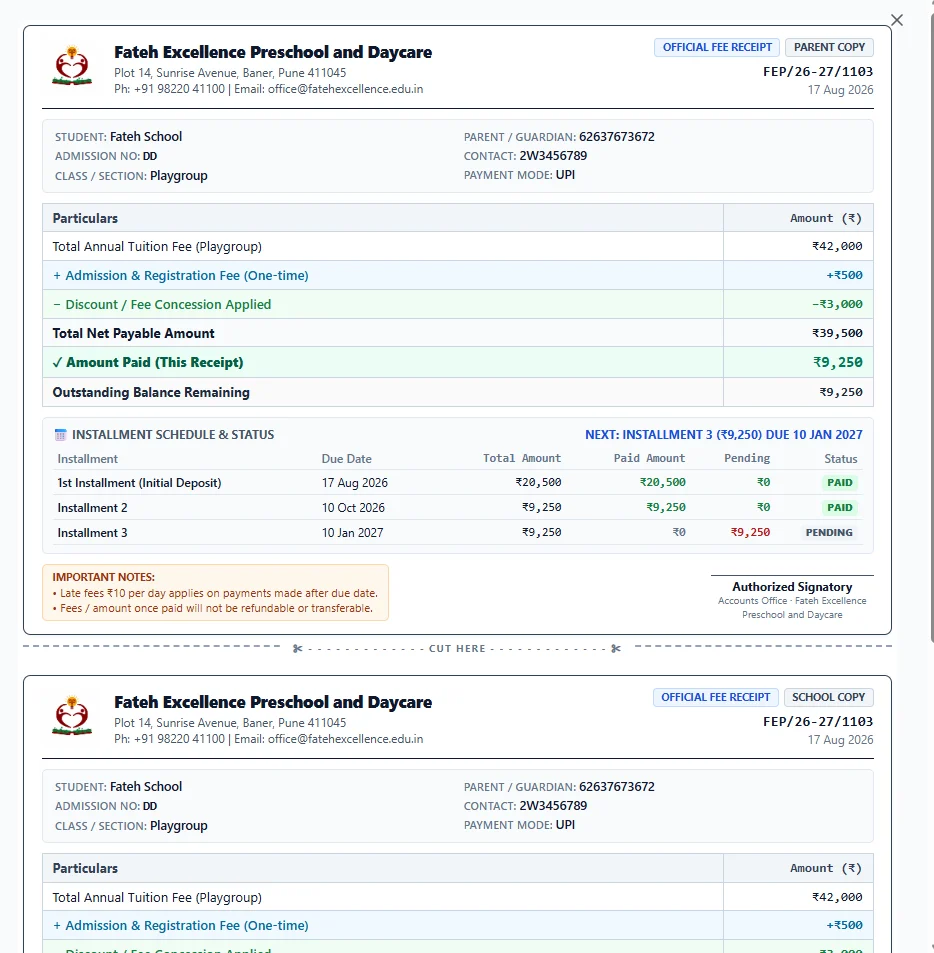This screenshot has height=953, width=934.
Task: Click the Payment Mode UPI on the parent copy
Action: click(x=565, y=175)
